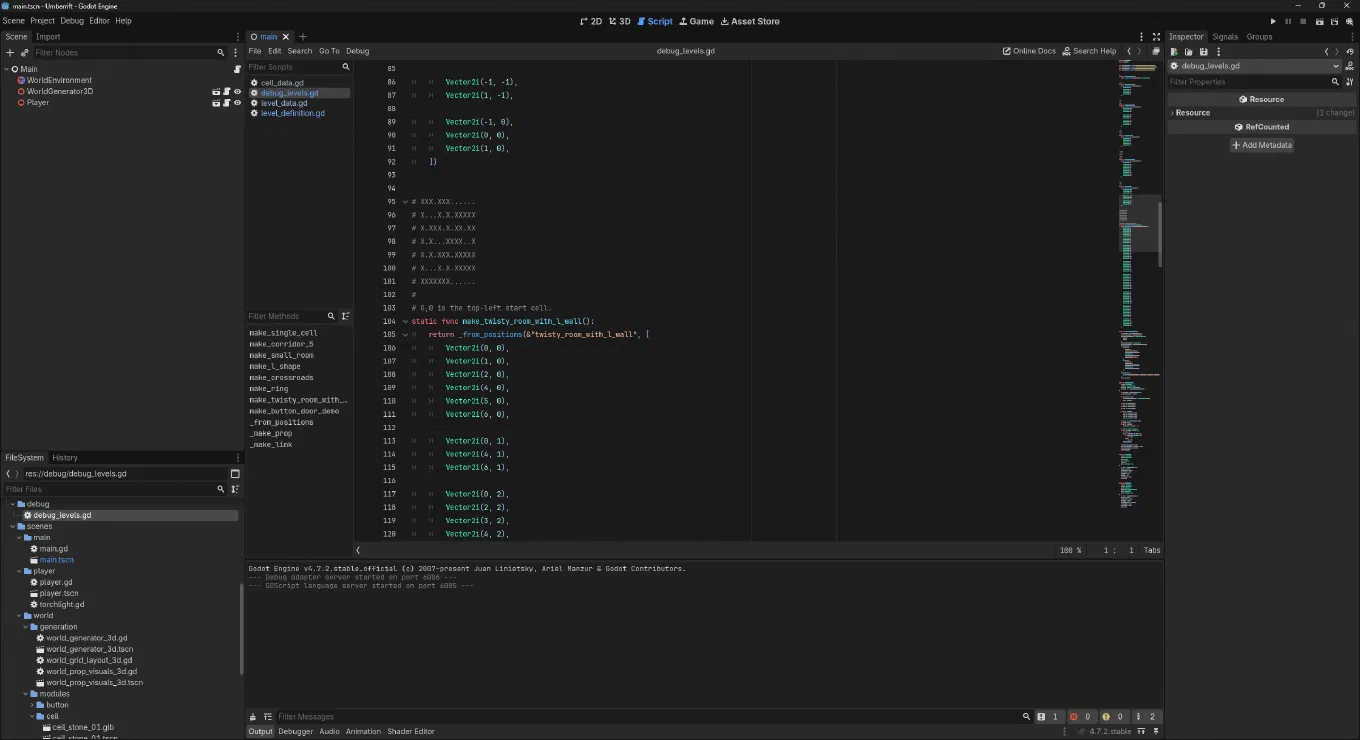The image size is (1360, 740).
Task: Toggle alphabetical sorting of methods list
Action: click(345, 316)
